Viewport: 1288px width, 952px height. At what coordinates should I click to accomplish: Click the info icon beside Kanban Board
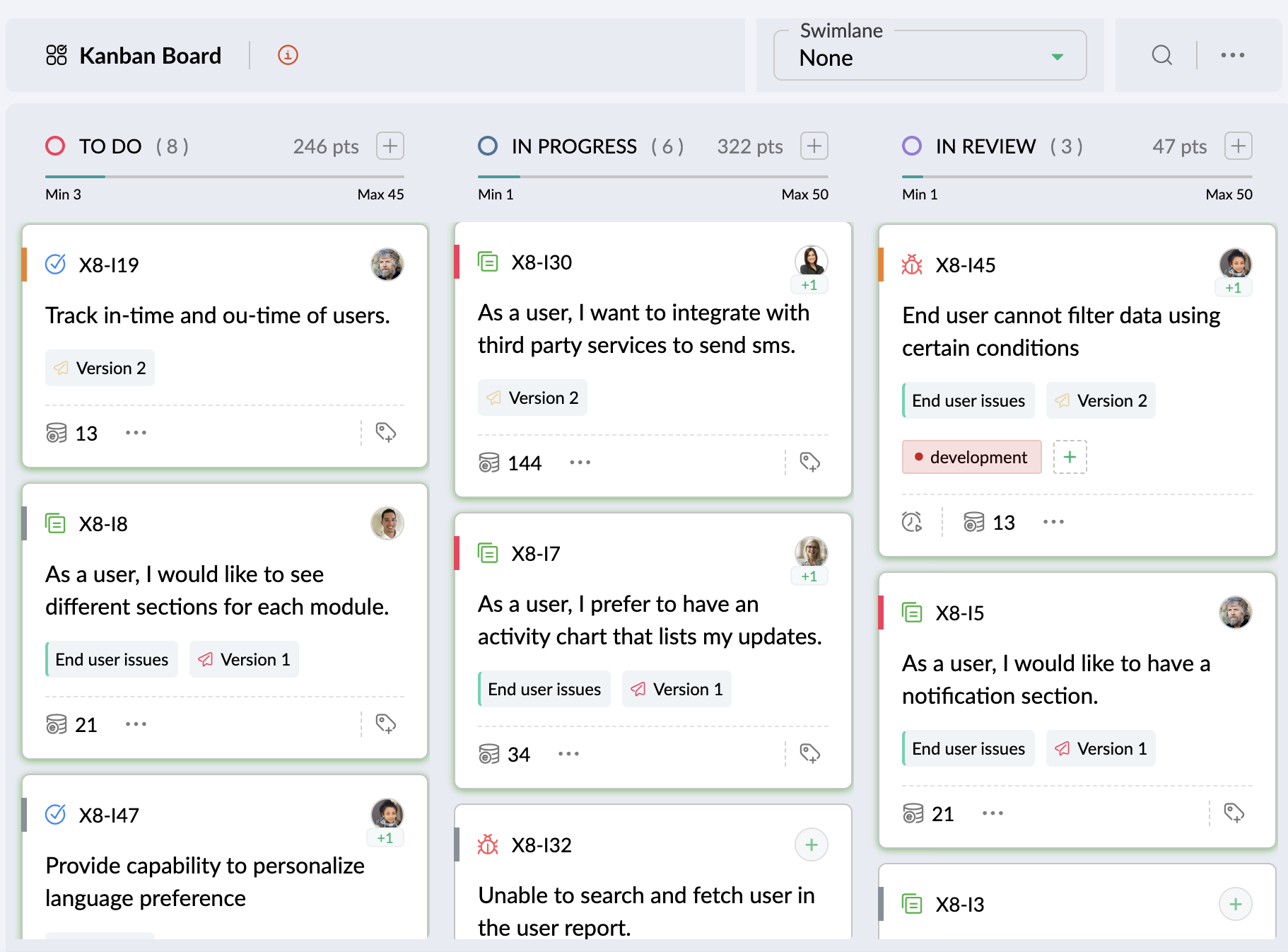(x=288, y=55)
